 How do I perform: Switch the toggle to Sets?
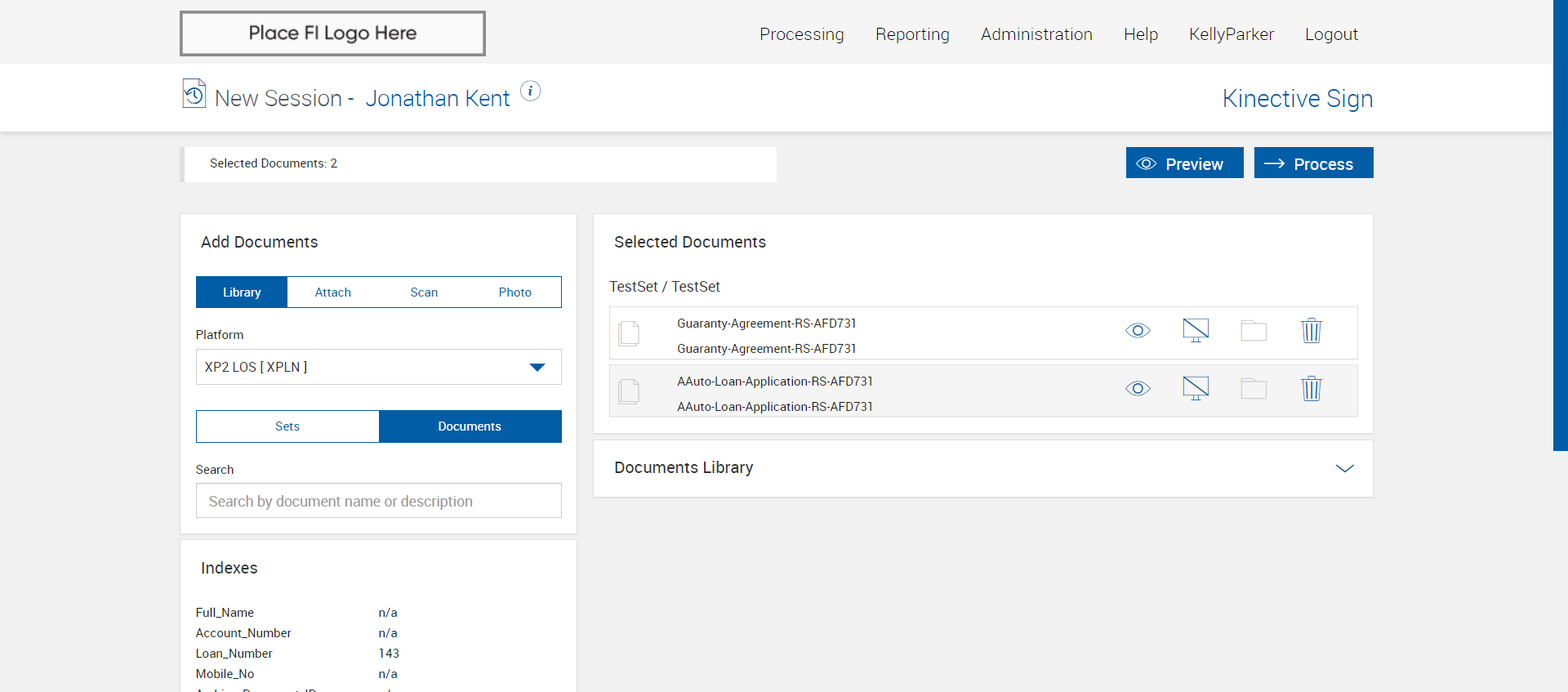tap(287, 426)
